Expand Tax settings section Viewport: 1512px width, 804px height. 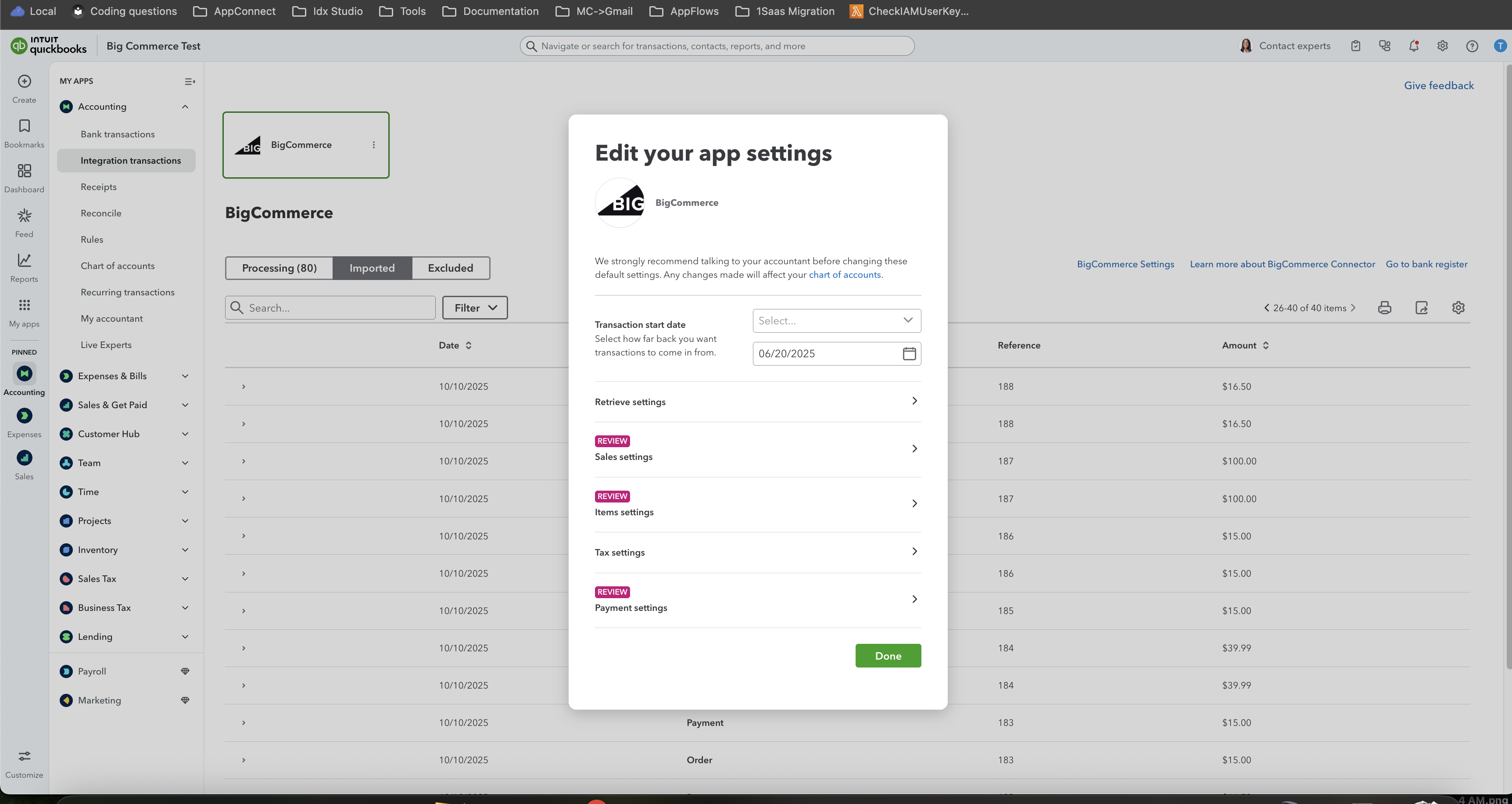758,552
